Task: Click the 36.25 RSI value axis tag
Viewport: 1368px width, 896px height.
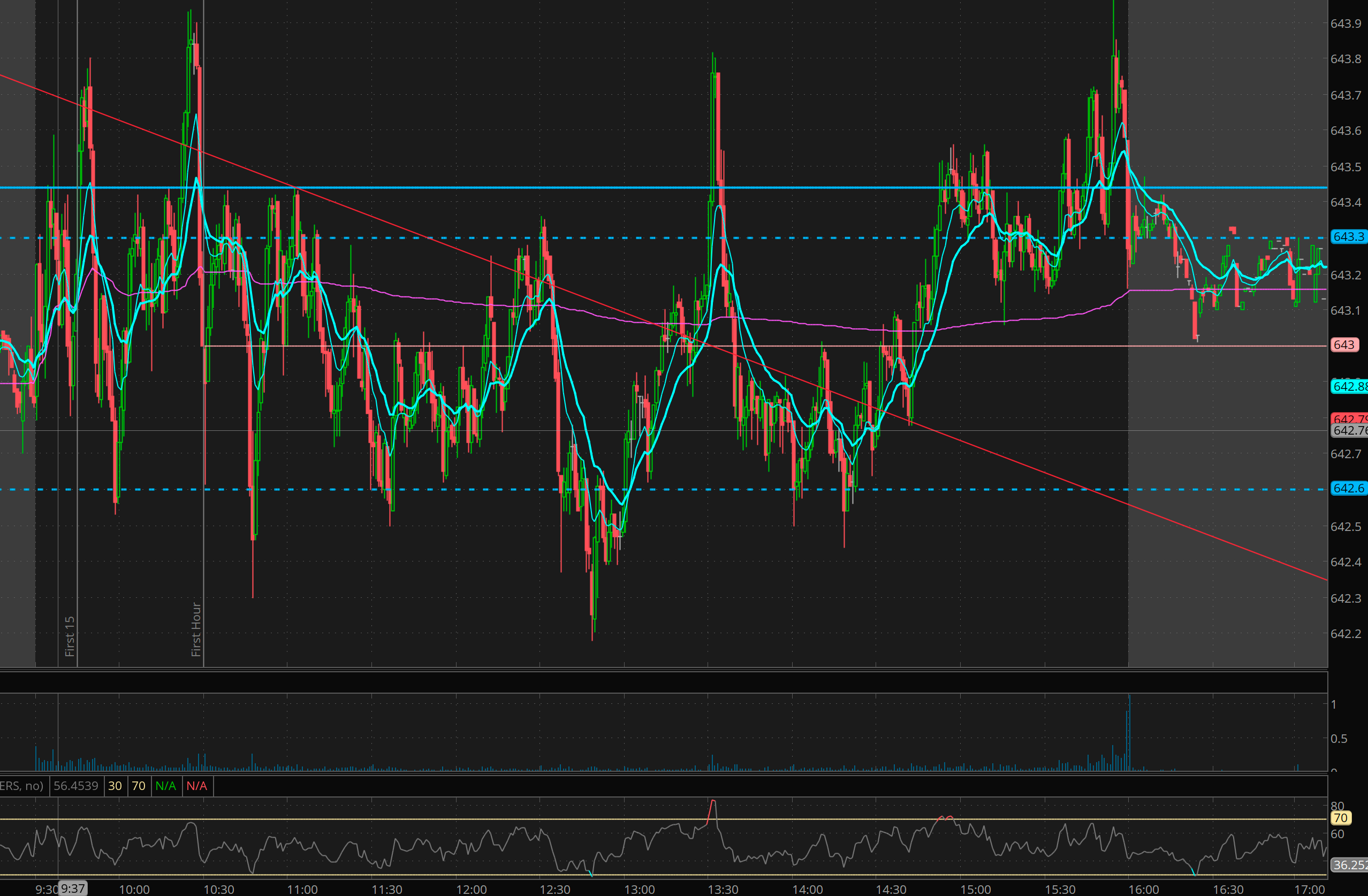Action: pos(1349,865)
